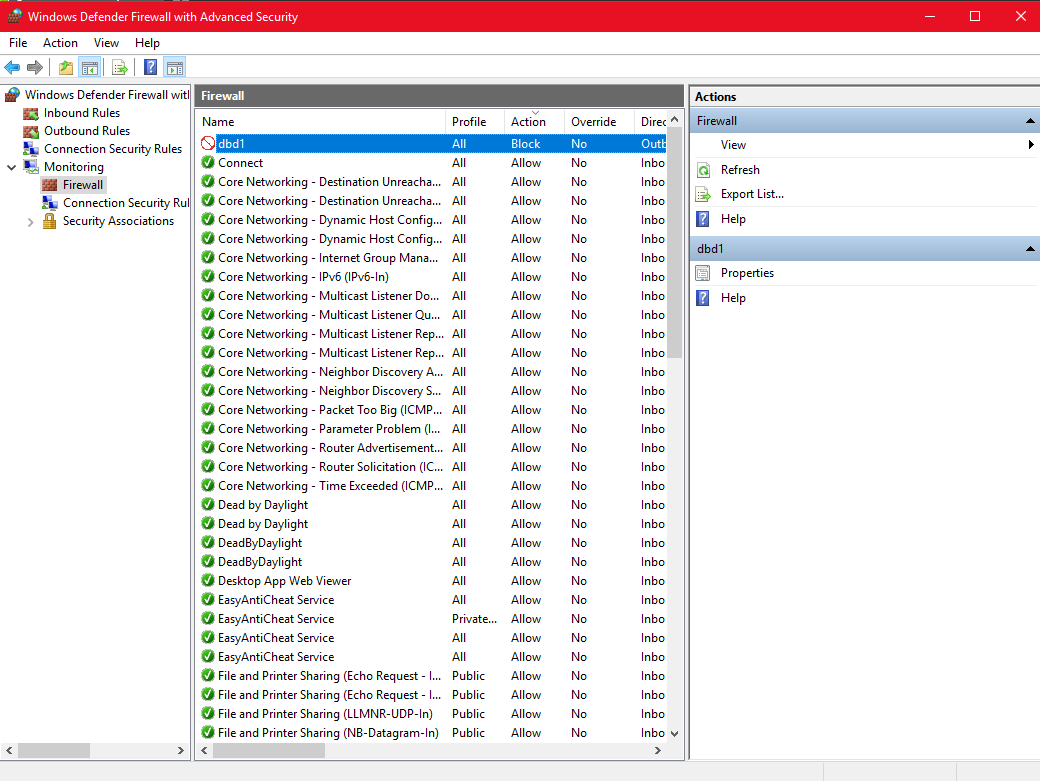Click the Refresh icon in Actions pane
The image size is (1040, 781).
point(703,170)
